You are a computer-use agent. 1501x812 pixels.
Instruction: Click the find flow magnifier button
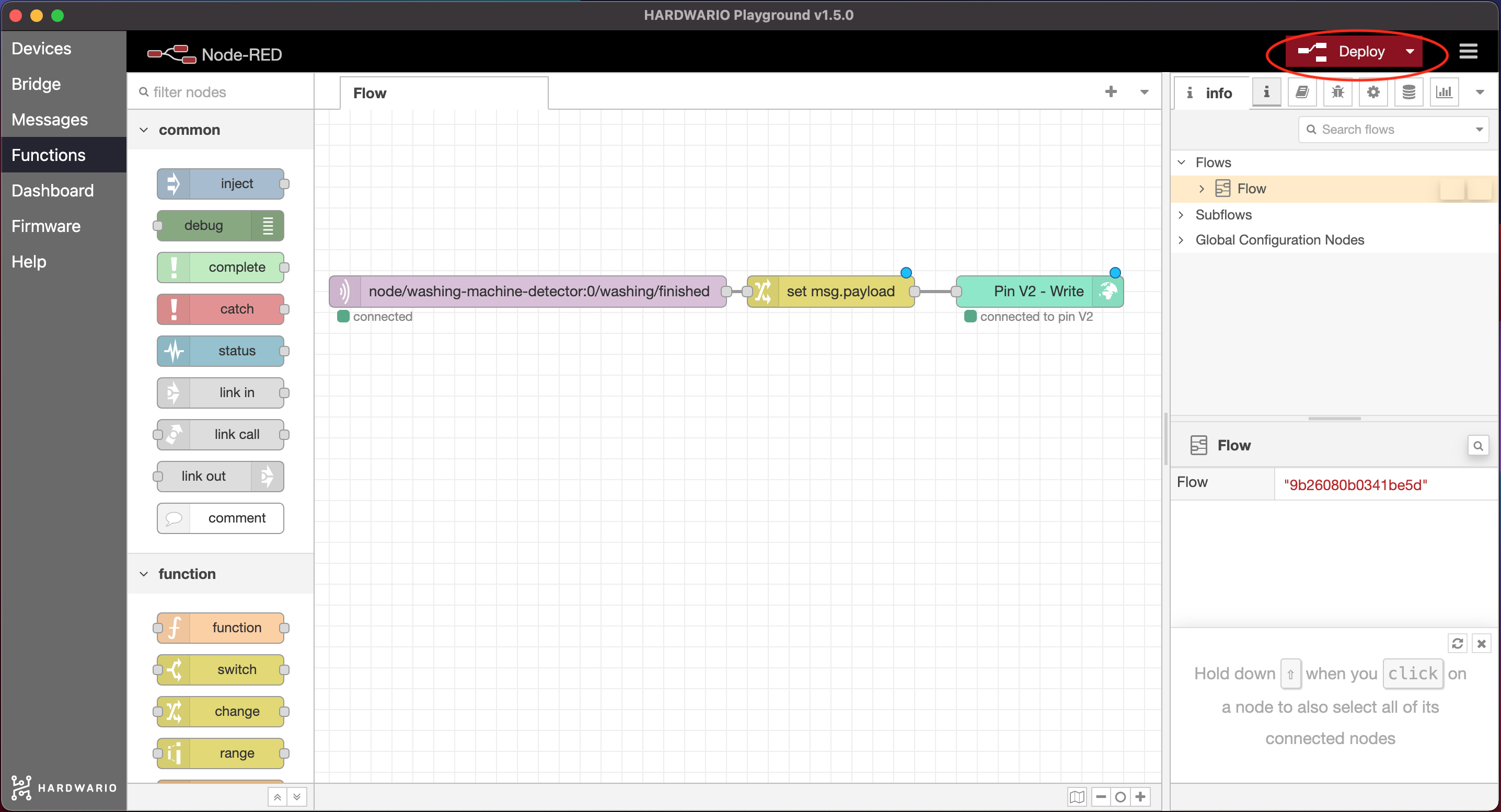pyautogui.click(x=1479, y=446)
